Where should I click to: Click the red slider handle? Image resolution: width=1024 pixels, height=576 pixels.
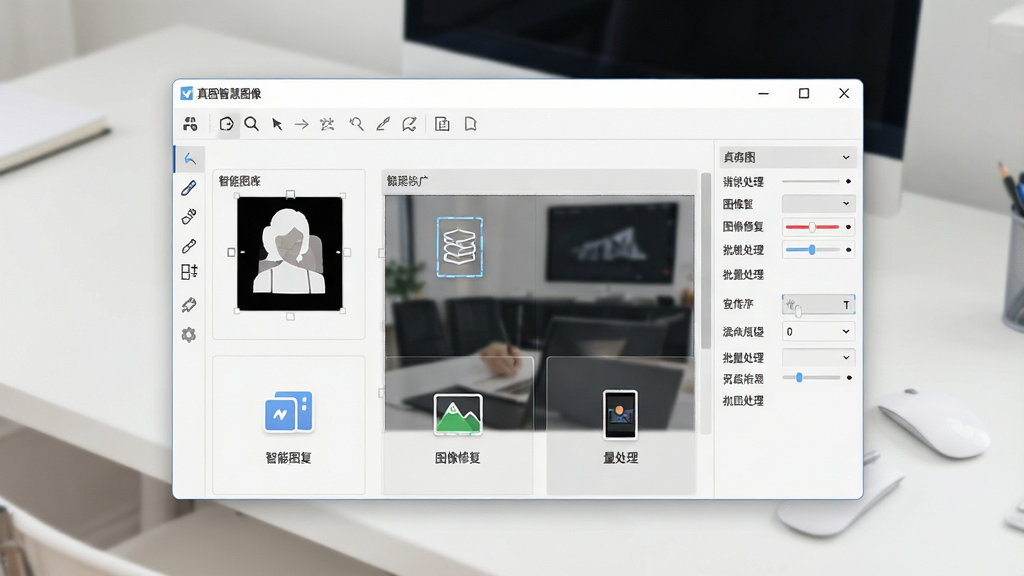click(x=812, y=227)
